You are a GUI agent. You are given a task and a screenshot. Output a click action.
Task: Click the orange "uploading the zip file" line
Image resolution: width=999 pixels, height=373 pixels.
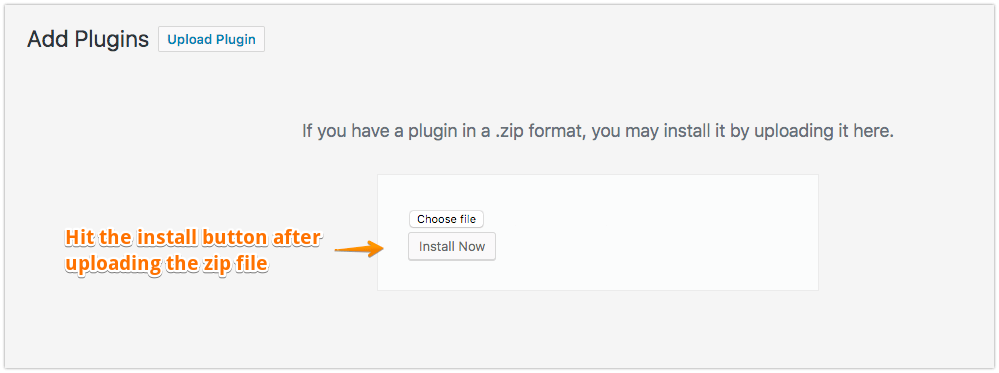(x=166, y=263)
